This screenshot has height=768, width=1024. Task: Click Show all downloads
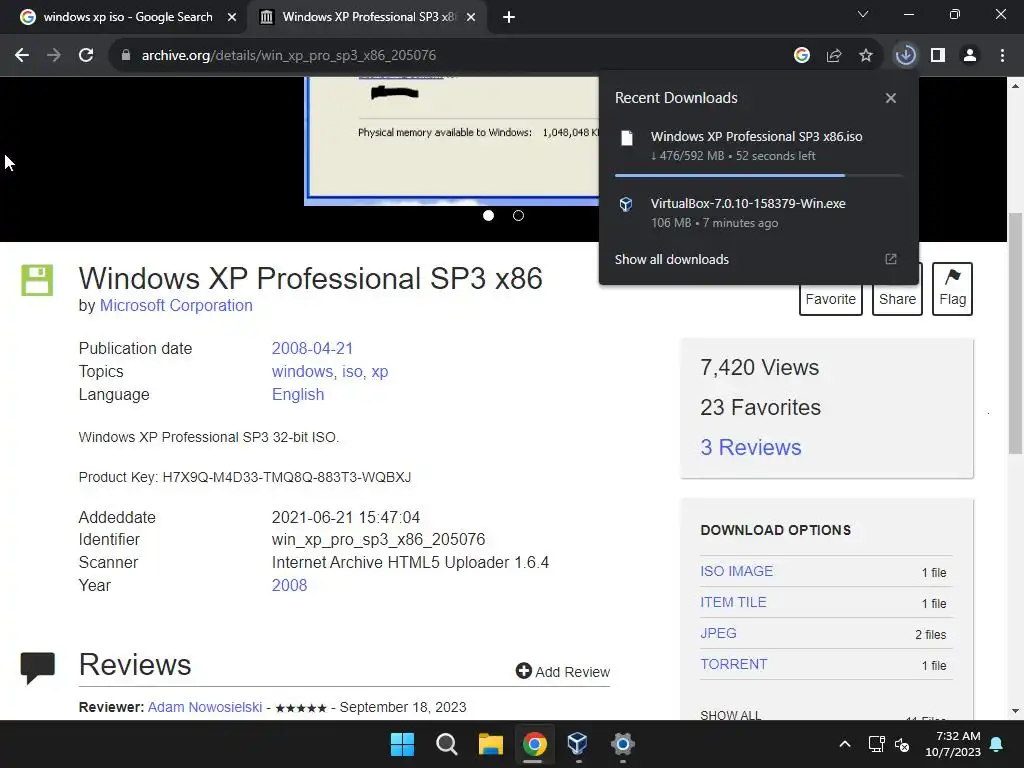[x=671, y=259]
